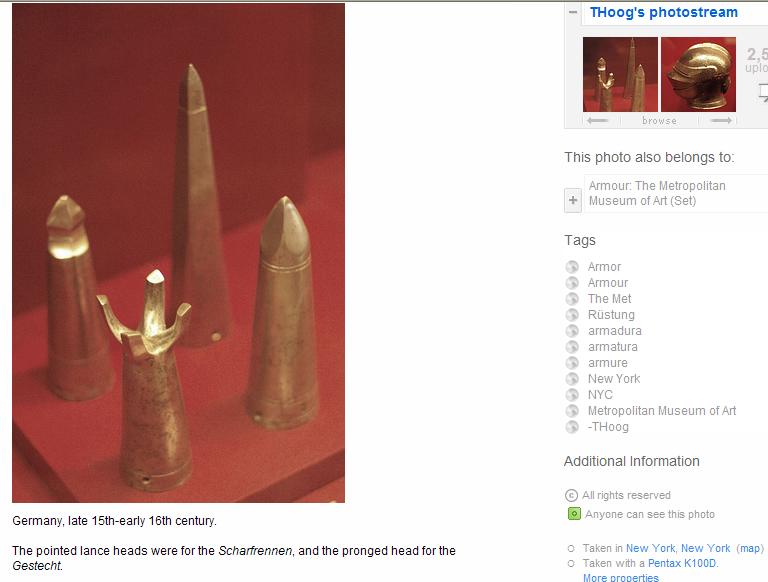
Task: Collapse THoog's photostream panel with minus icon
Action: pos(573,13)
